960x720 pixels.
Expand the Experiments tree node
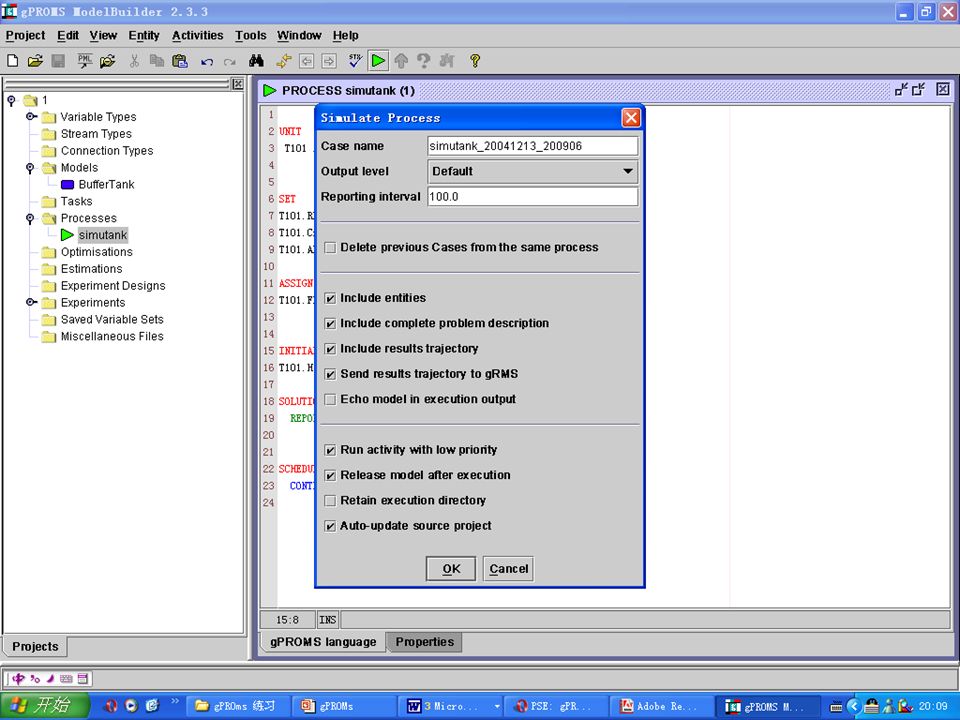(31, 302)
